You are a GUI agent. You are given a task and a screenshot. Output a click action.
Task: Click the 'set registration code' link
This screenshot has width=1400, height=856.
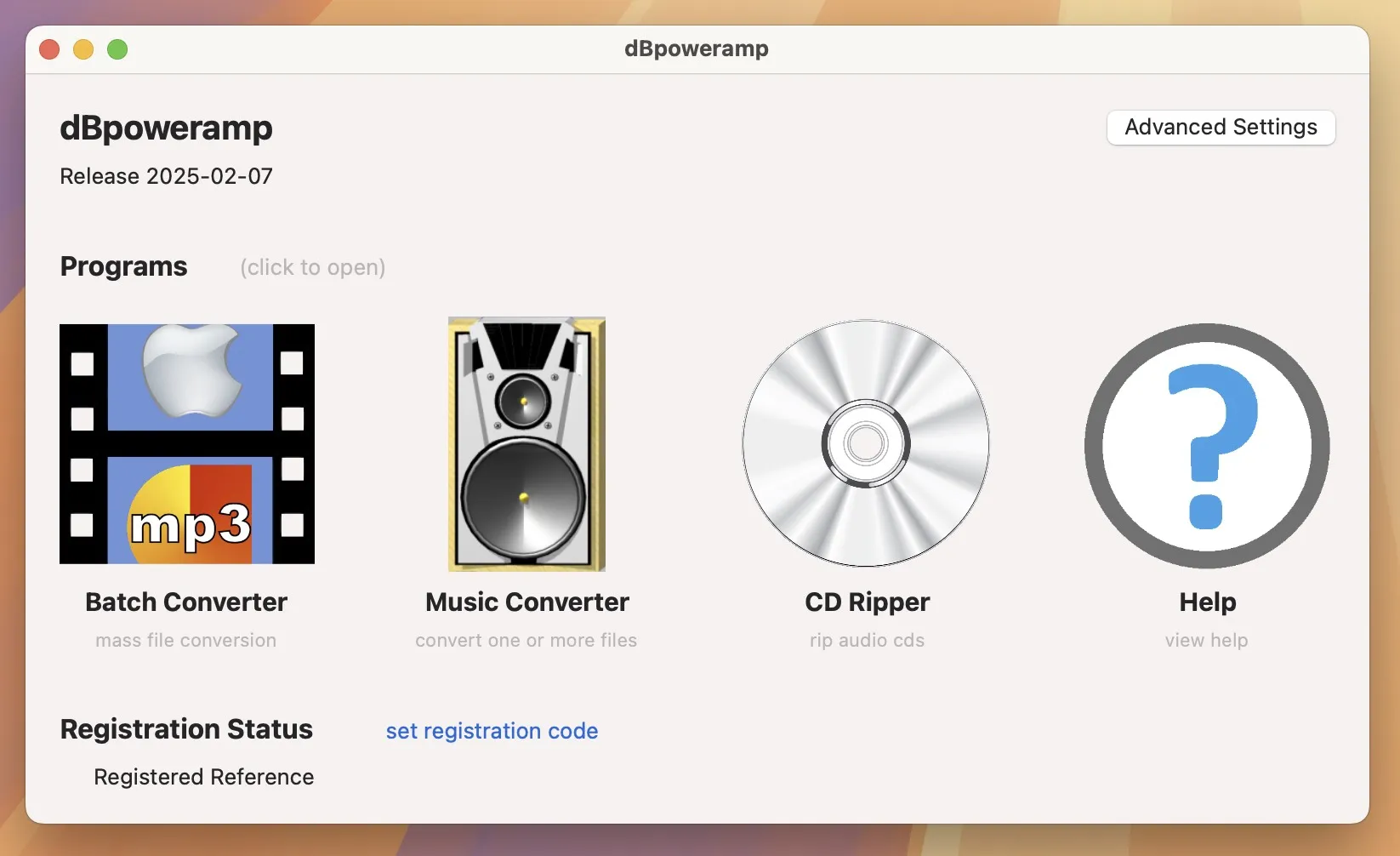[492, 731]
